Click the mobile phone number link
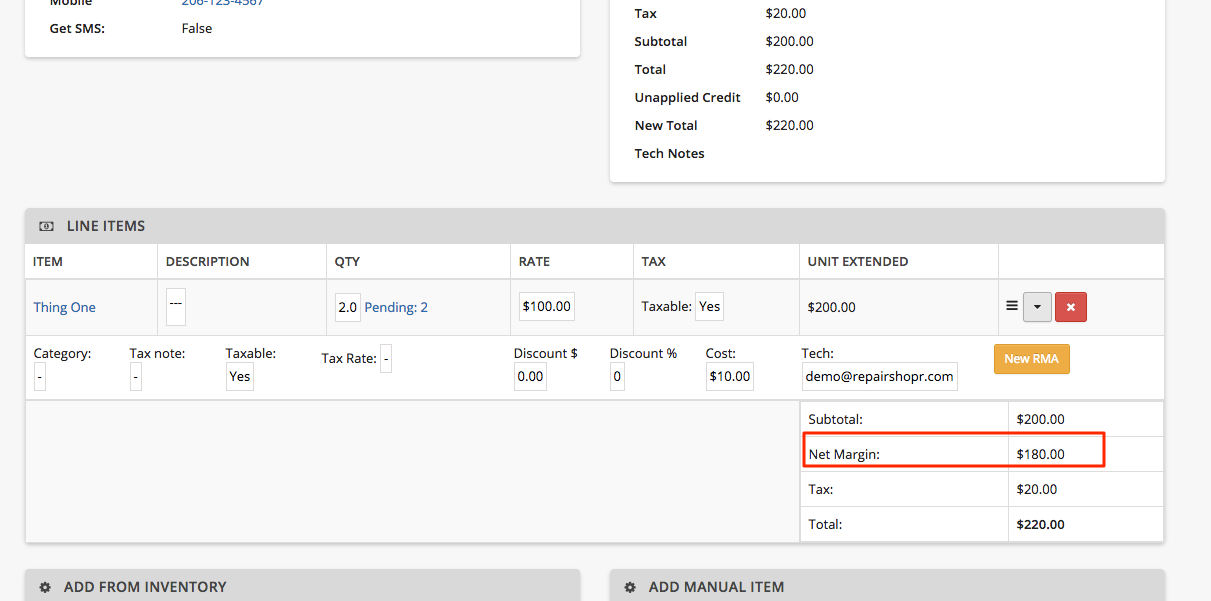This screenshot has width=1211, height=601. [222, 3]
